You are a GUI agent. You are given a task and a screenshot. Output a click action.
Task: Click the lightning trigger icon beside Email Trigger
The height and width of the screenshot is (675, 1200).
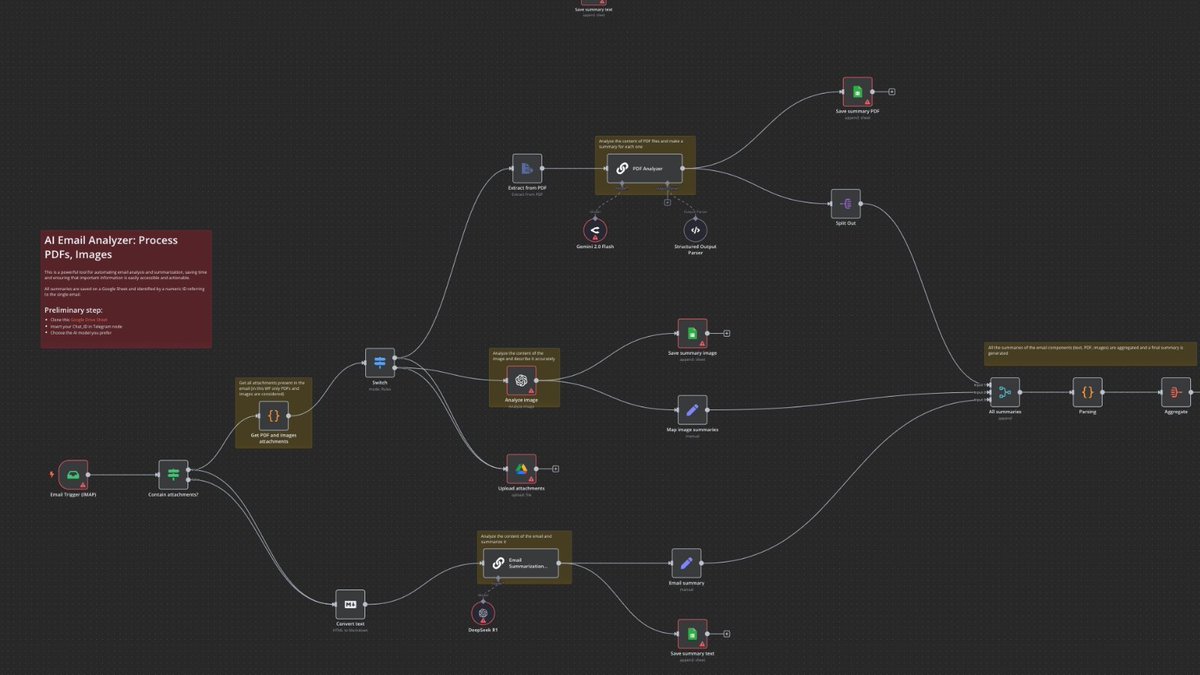[x=52, y=474]
